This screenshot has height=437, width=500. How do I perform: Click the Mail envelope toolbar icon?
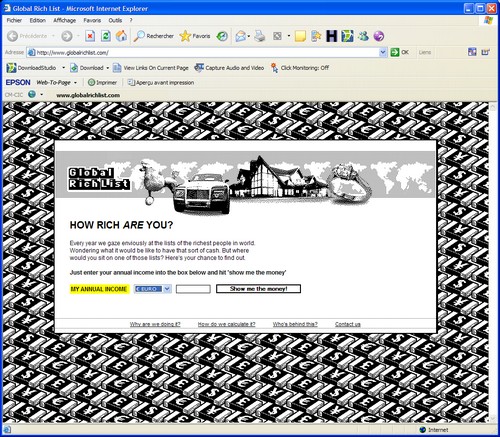click(240, 36)
